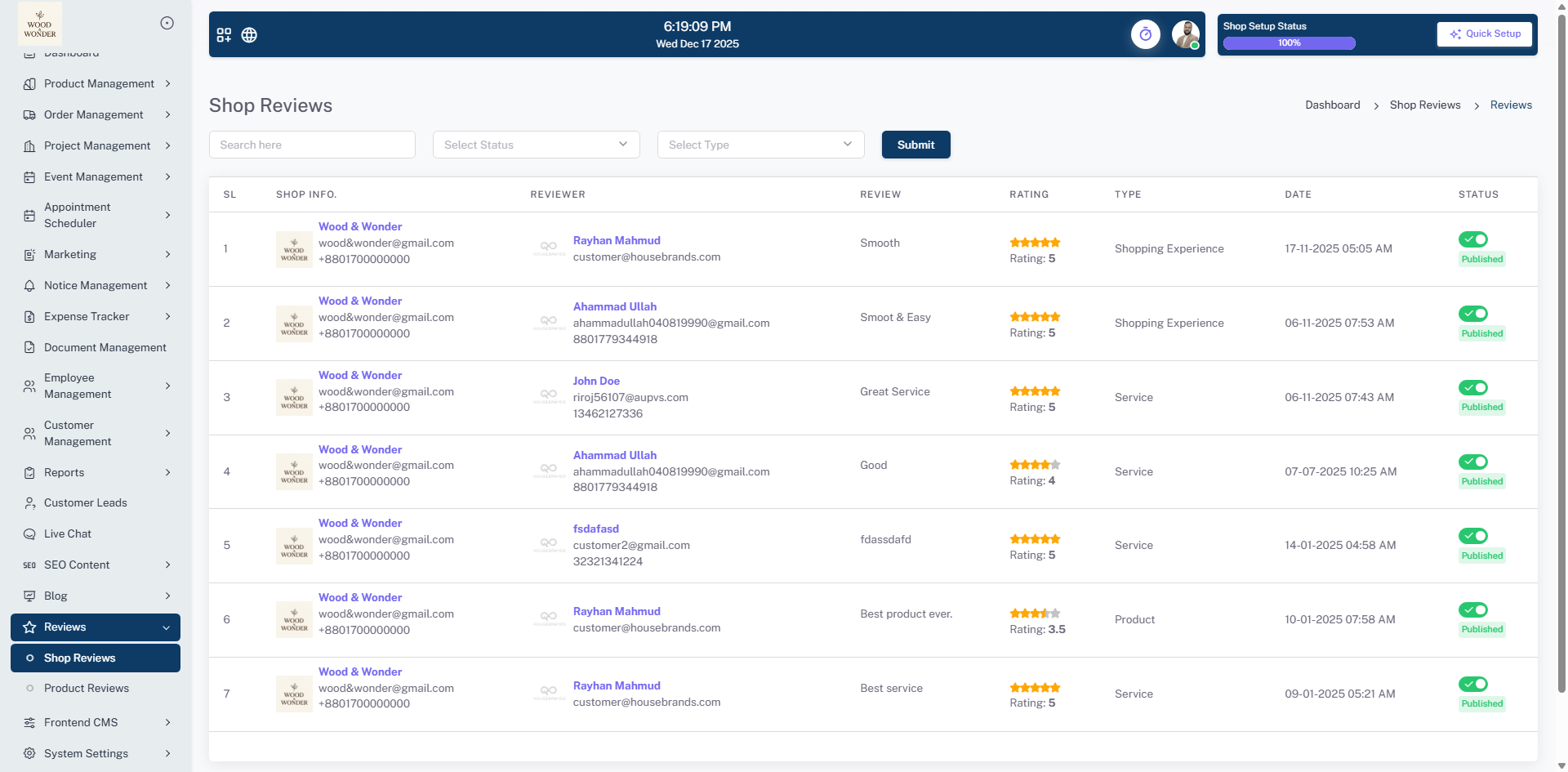Click the grid-plus apps icon in top bar
Image resolution: width=1568 pixels, height=772 pixels.
224,35
